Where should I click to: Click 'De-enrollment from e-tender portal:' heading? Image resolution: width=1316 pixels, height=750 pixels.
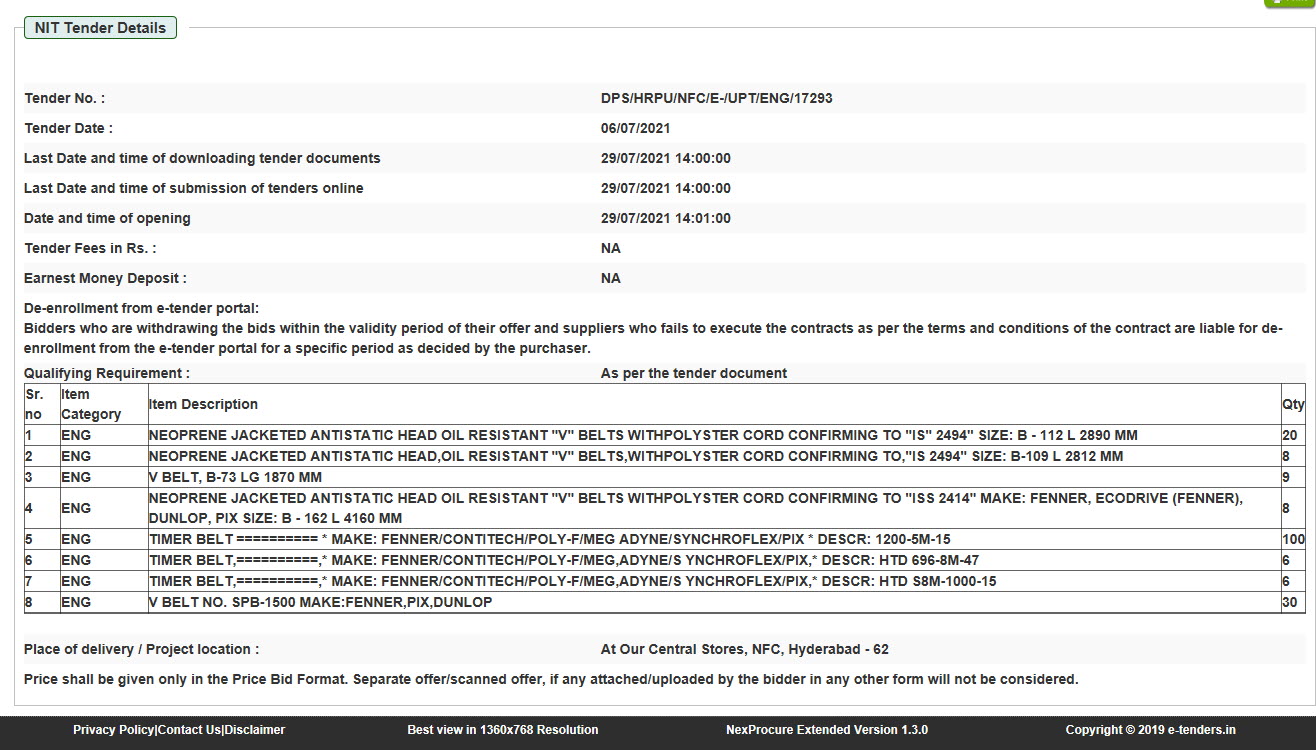(141, 308)
